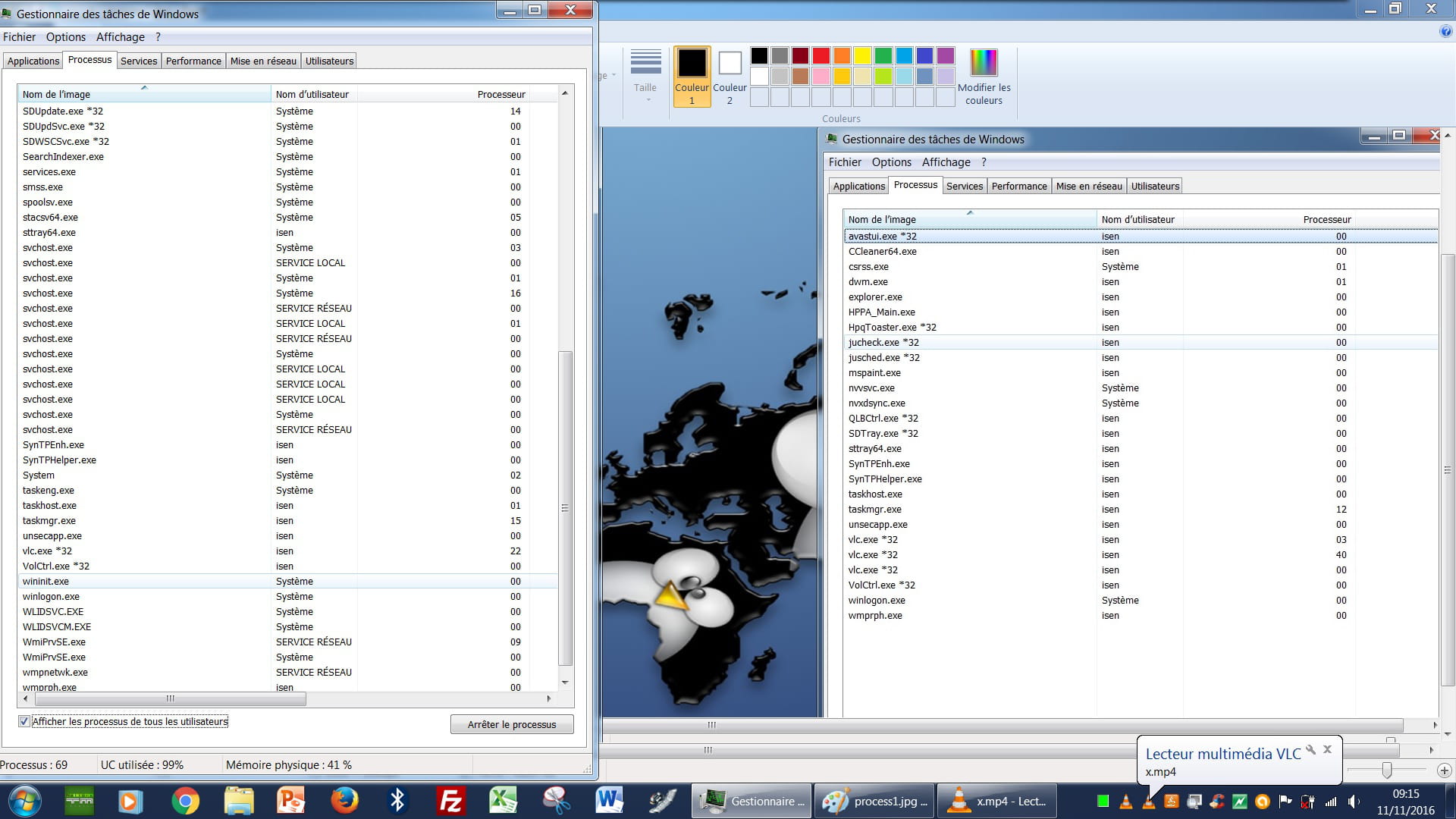Select the taskmgr.exe row with 15
The height and width of the screenshot is (819, 1456).
coord(288,520)
